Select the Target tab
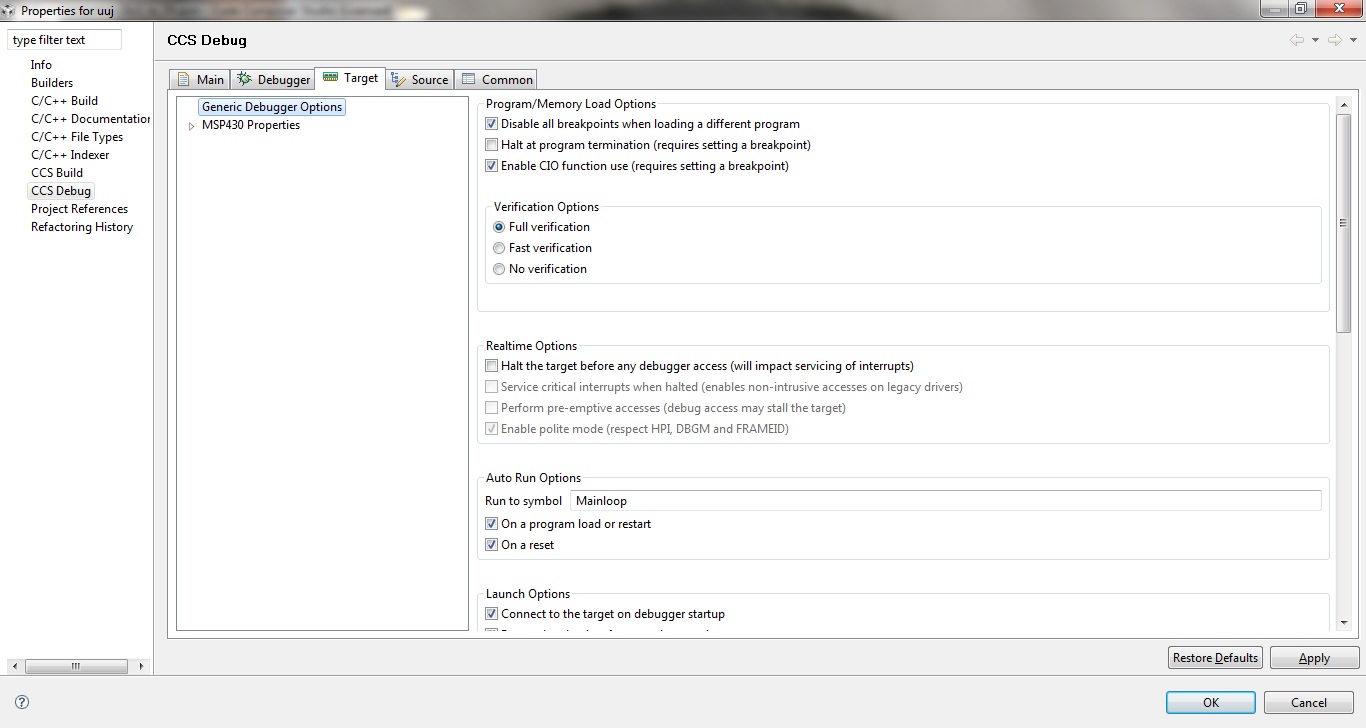The height and width of the screenshot is (728, 1366). click(x=350, y=78)
